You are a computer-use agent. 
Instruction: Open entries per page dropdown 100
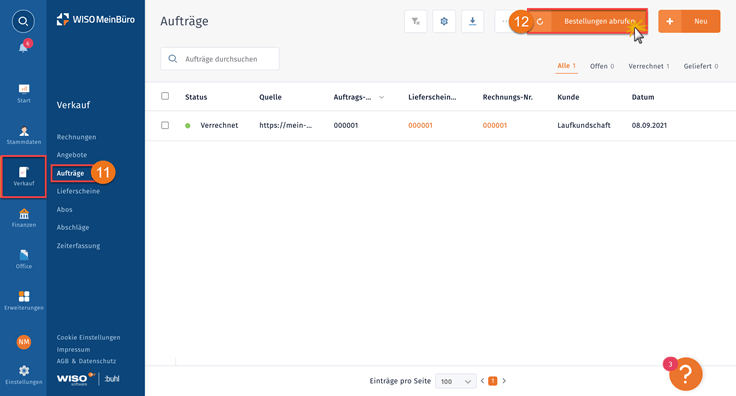pos(455,381)
